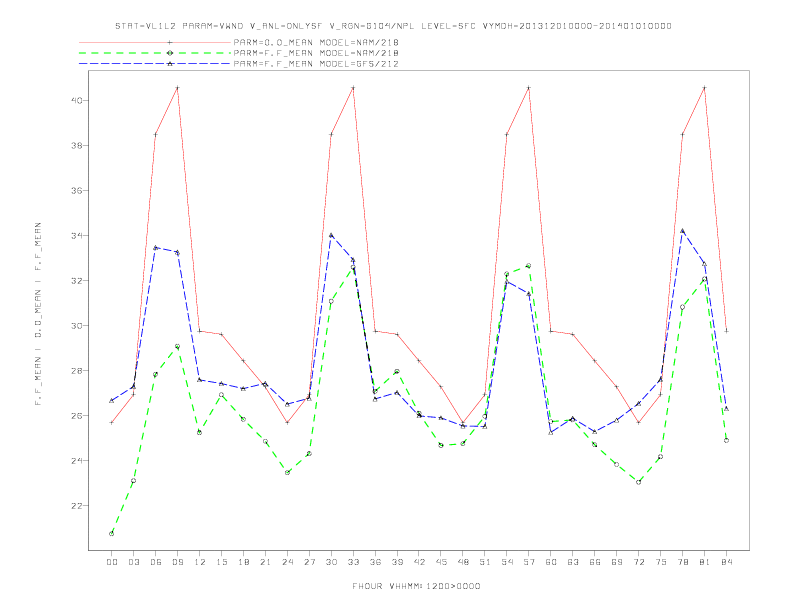Click the forecast hour label 60

click(x=551, y=562)
